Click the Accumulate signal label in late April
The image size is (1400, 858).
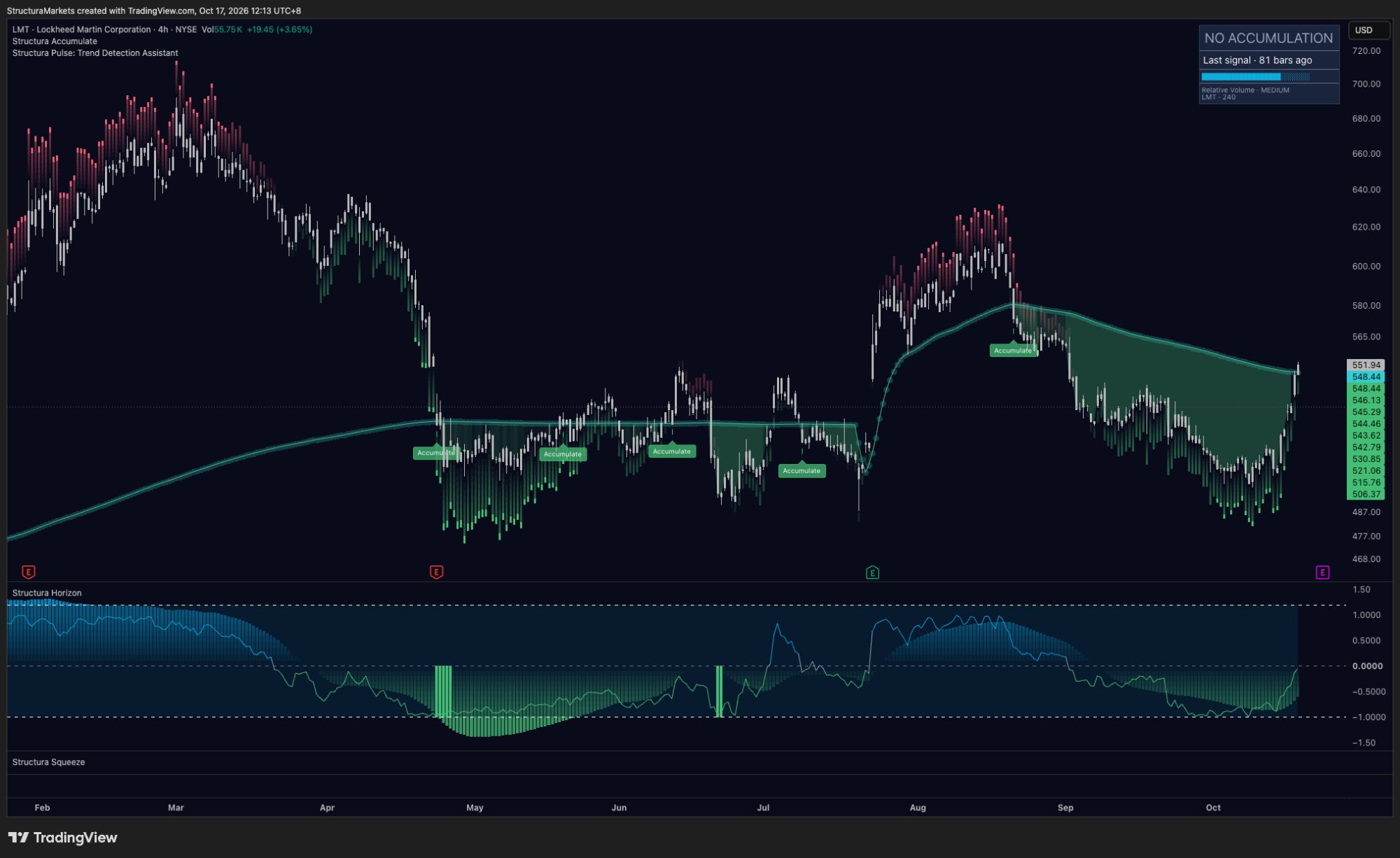click(435, 453)
